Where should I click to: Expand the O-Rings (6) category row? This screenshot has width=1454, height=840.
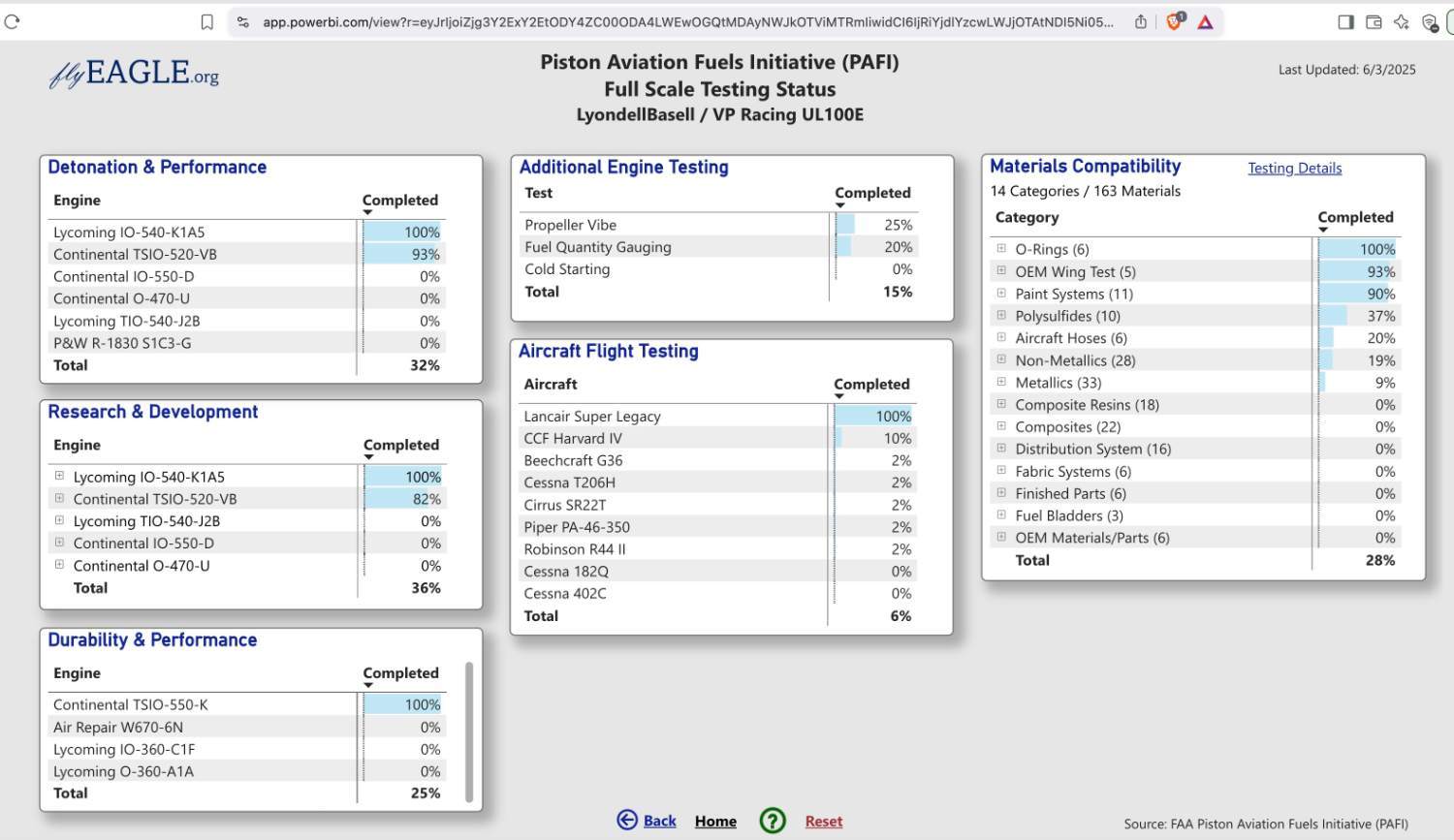point(1001,249)
